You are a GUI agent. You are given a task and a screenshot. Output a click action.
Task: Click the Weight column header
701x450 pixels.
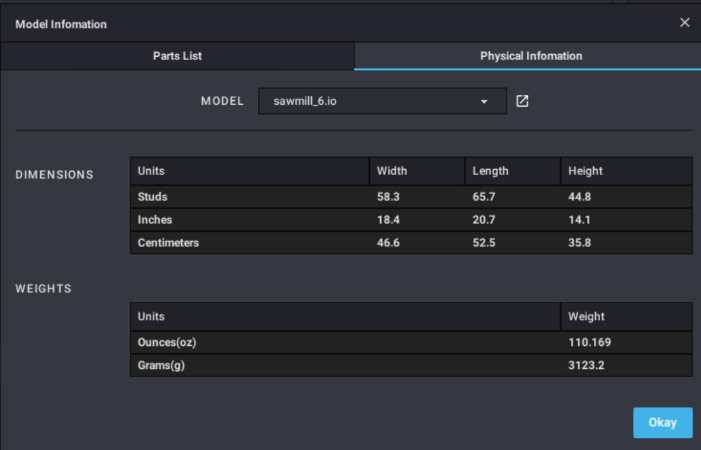(x=586, y=317)
